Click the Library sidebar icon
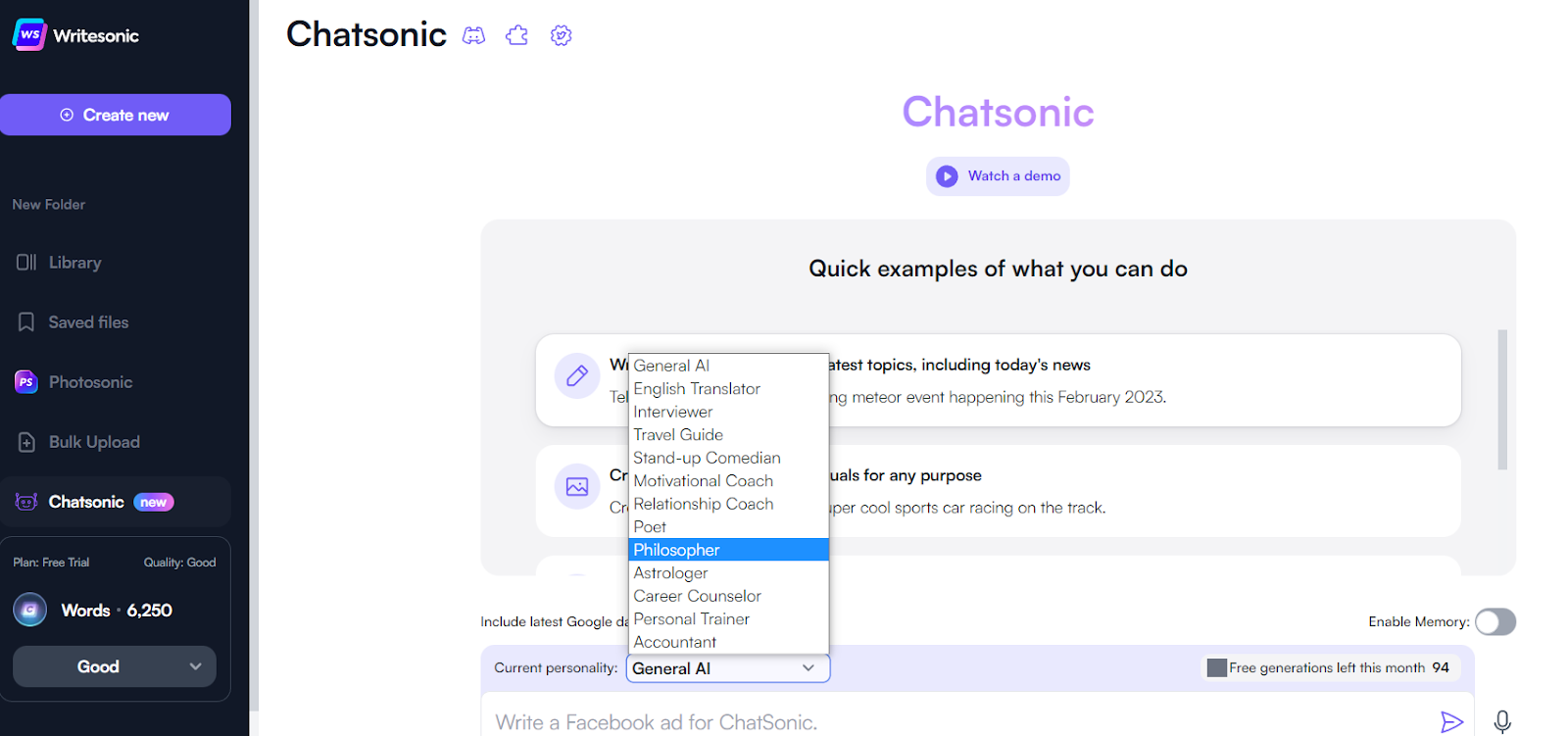 click(26, 262)
